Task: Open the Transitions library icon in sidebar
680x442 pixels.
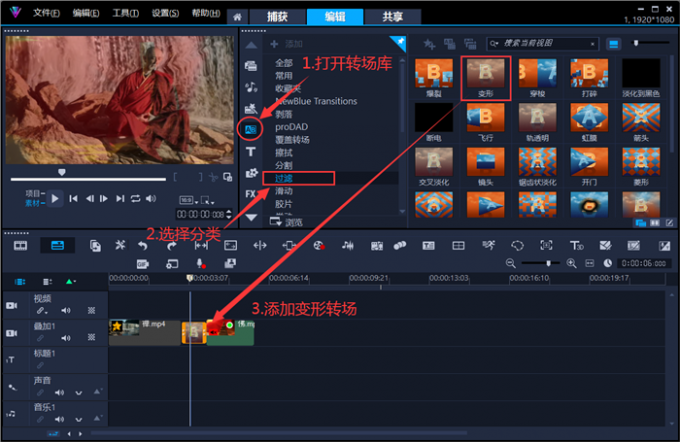Action: 250,130
